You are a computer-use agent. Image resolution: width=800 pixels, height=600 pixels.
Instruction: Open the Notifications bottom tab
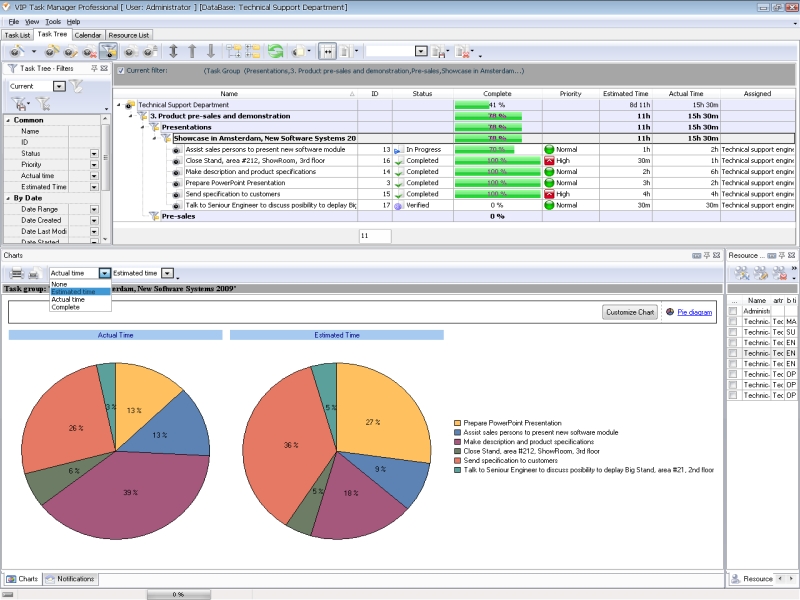(x=70, y=579)
